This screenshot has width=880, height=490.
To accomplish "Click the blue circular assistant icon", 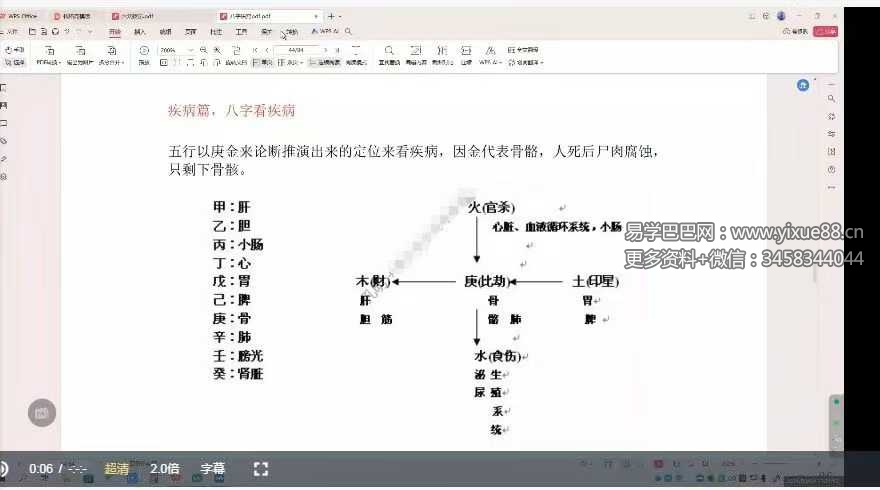I will pos(802,86).
